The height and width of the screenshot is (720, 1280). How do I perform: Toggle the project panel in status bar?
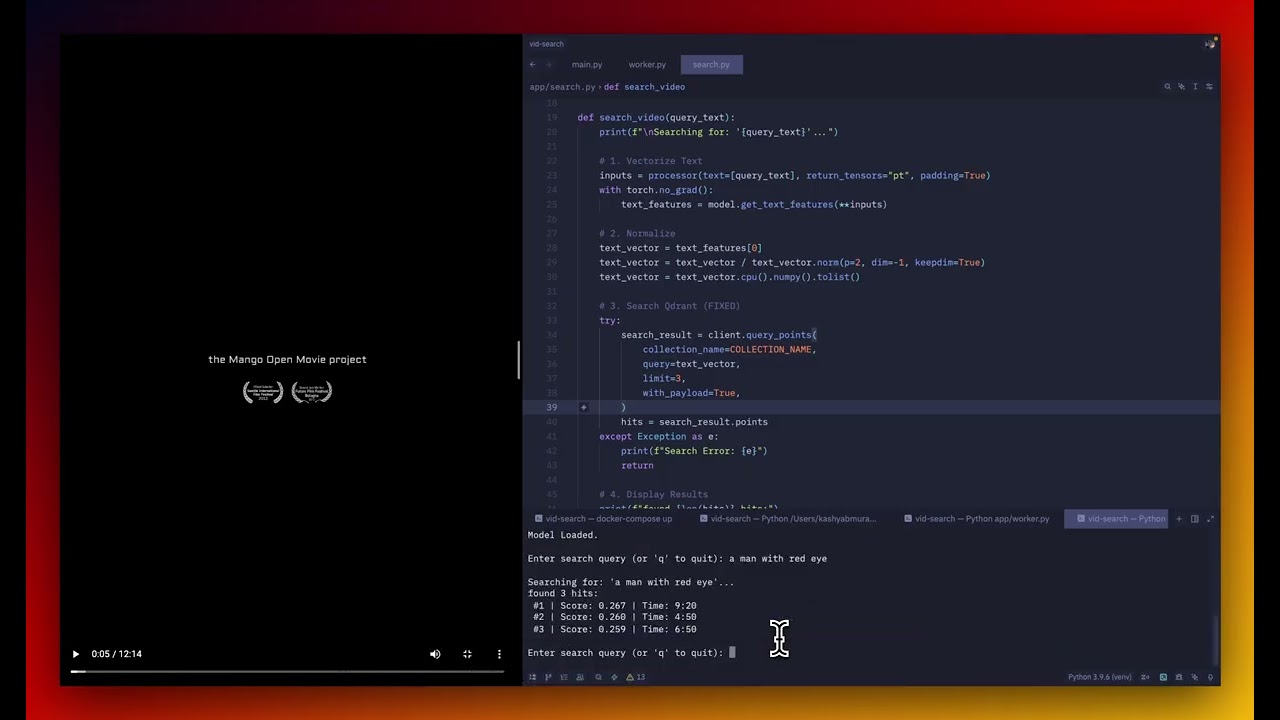(532, 677)
